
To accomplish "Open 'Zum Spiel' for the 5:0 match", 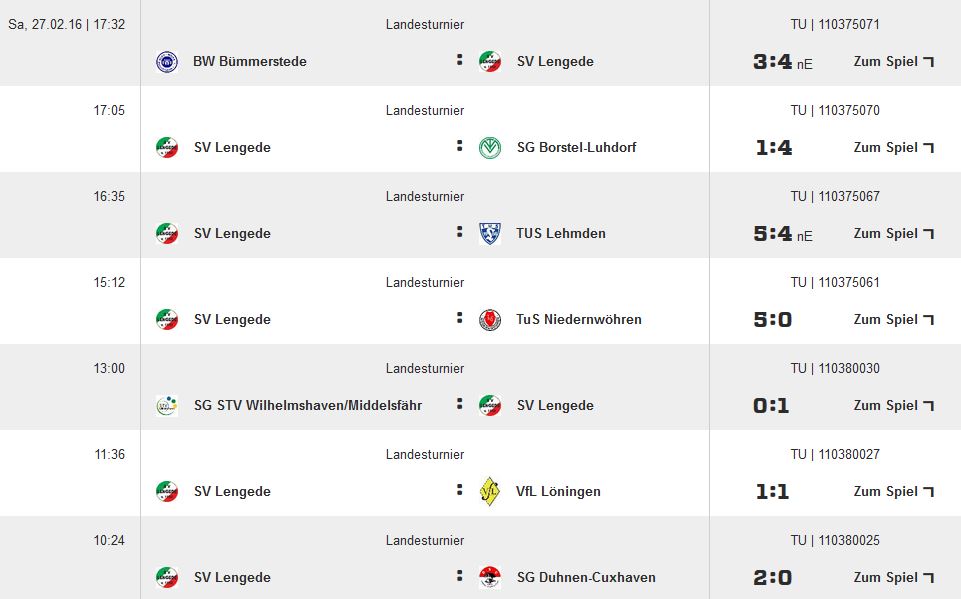I will (893, 320).
